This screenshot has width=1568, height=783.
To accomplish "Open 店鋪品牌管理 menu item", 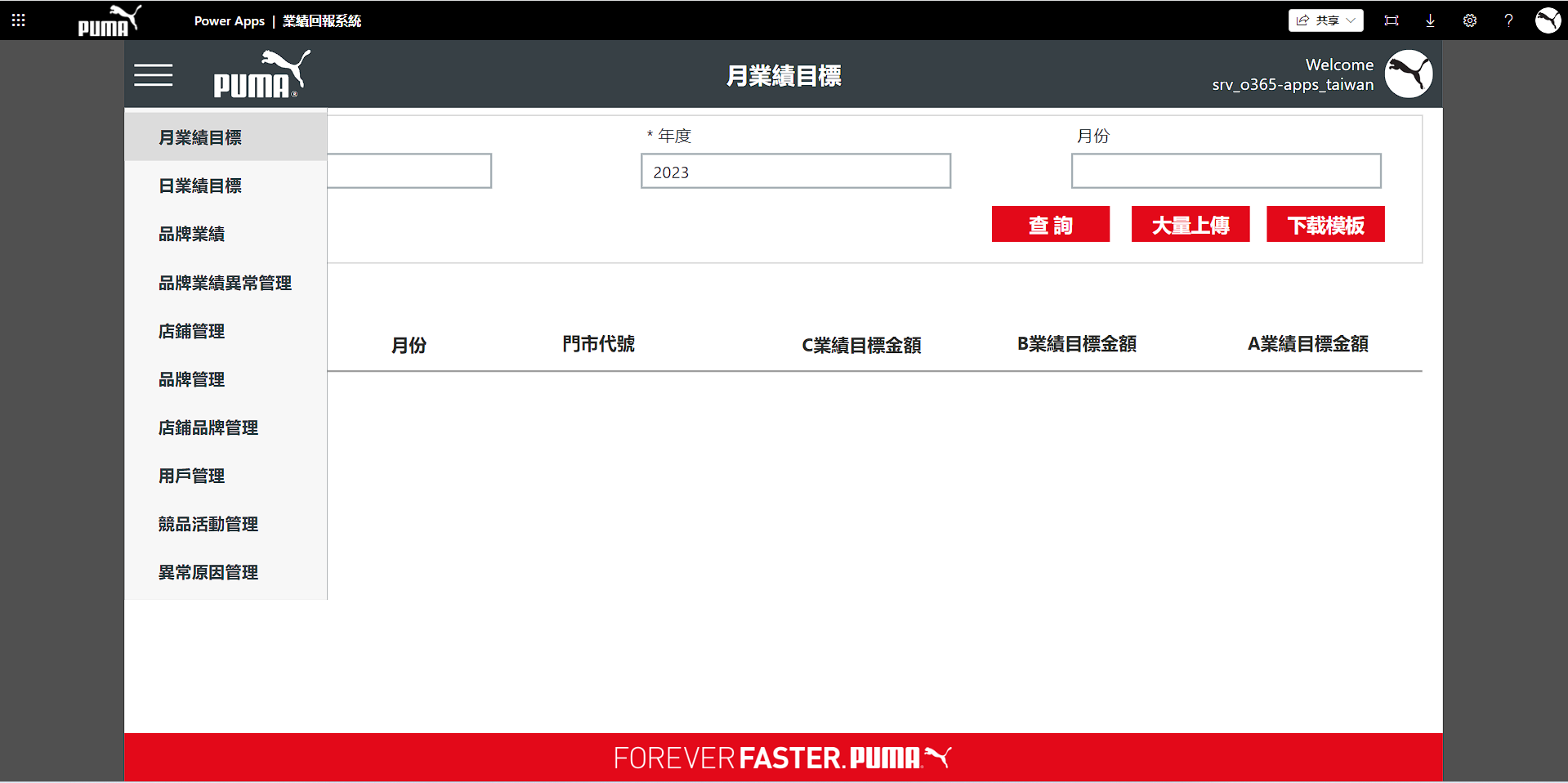I will (x=226, y=427).
